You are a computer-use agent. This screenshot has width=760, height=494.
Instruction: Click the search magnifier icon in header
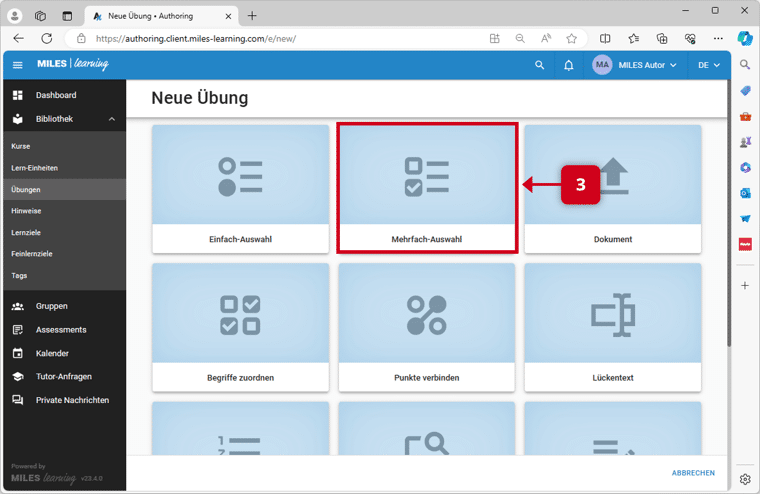tap(540, 65)
